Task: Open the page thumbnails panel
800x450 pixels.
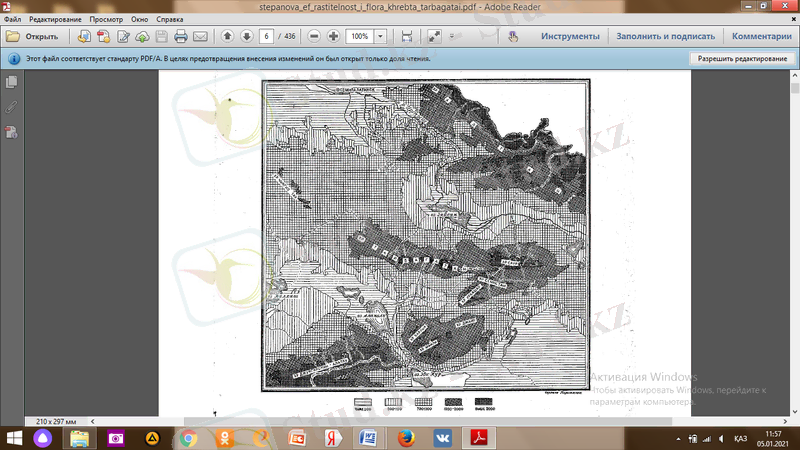Action: pos(12,82)
